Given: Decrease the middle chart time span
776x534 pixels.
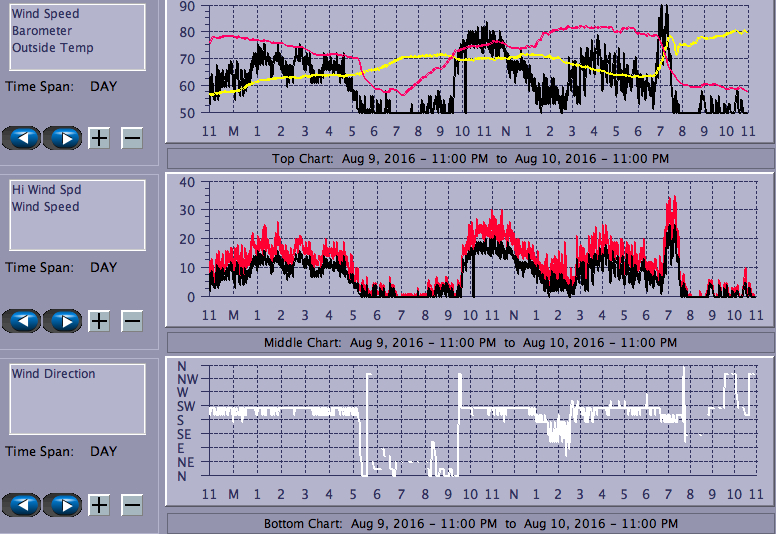Looking at the screenshot, I should pos(132,321).
